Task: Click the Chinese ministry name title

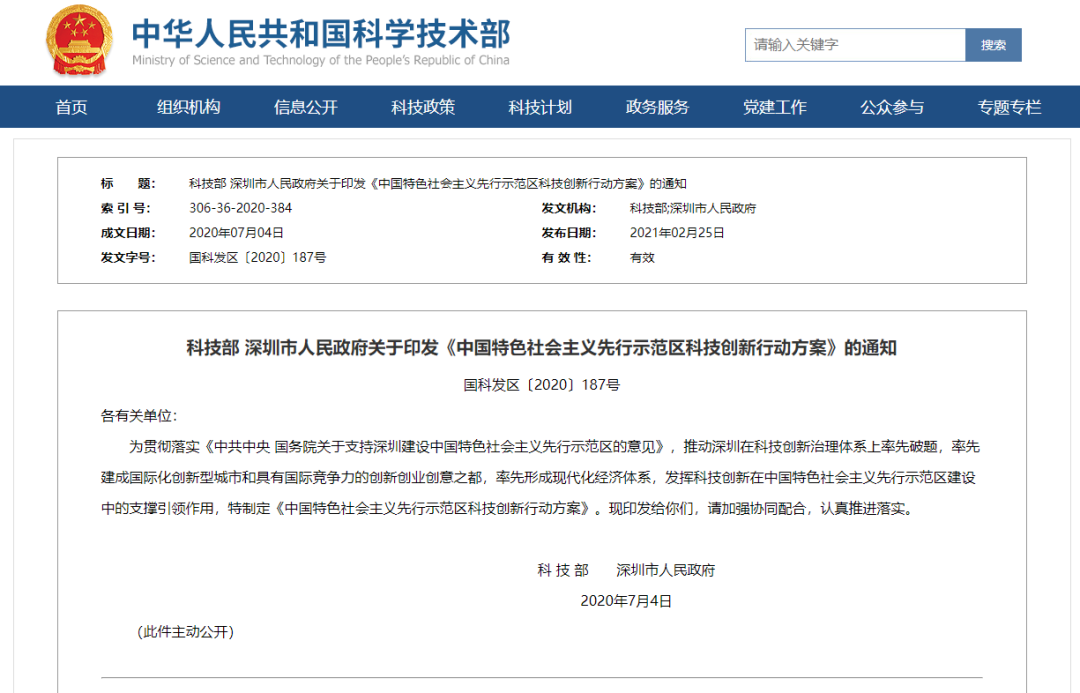Action: coord(321,32)
